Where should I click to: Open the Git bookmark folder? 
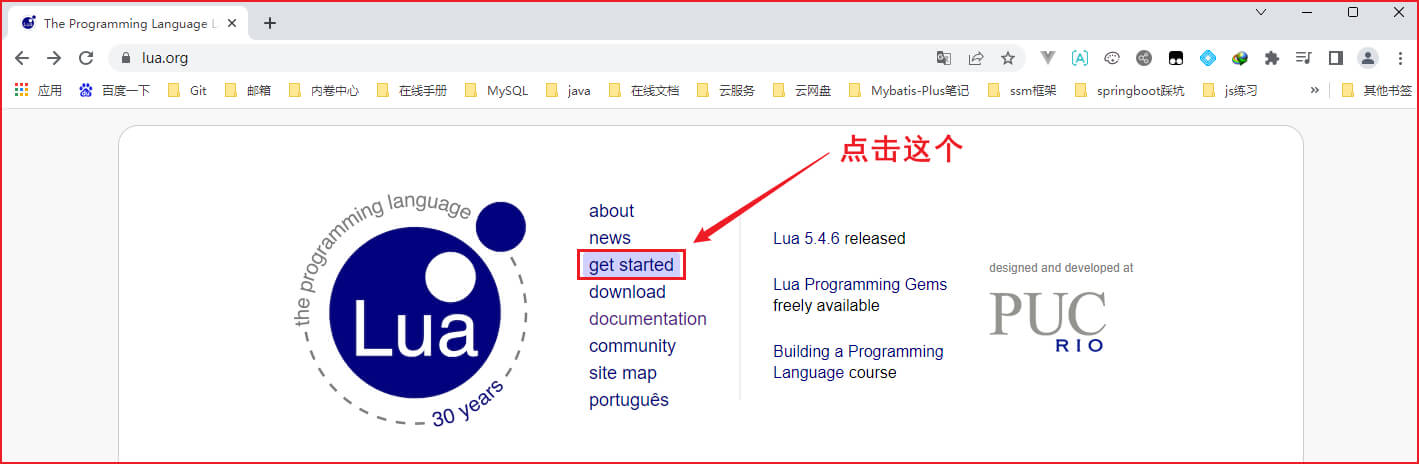[x=188, y=90]
